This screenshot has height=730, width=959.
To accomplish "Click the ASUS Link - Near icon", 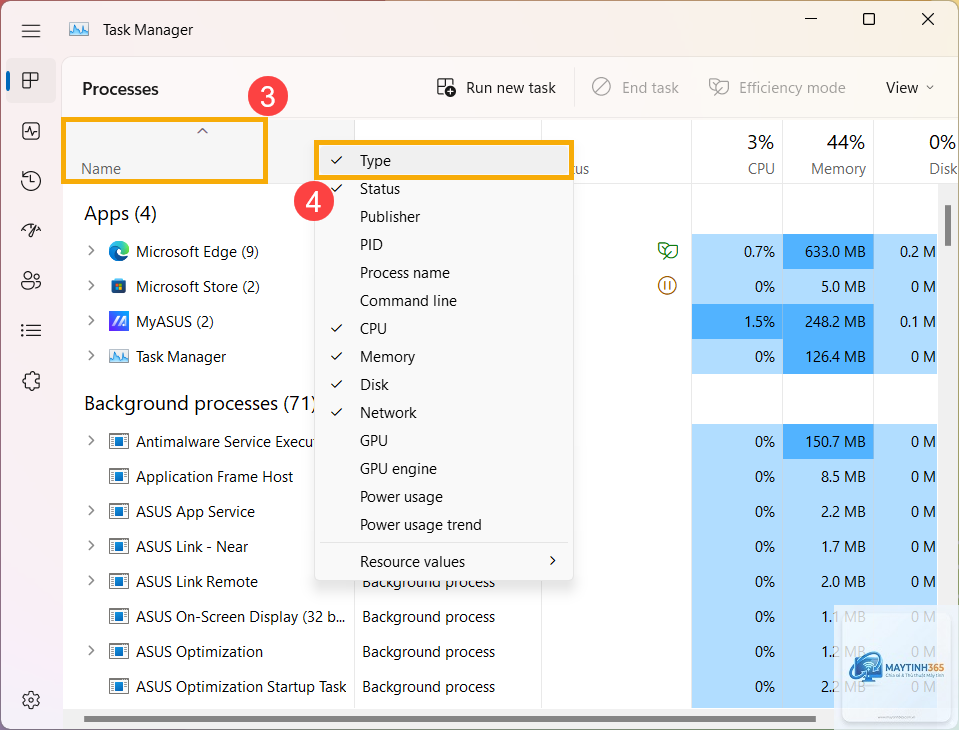I will point(119,546).
